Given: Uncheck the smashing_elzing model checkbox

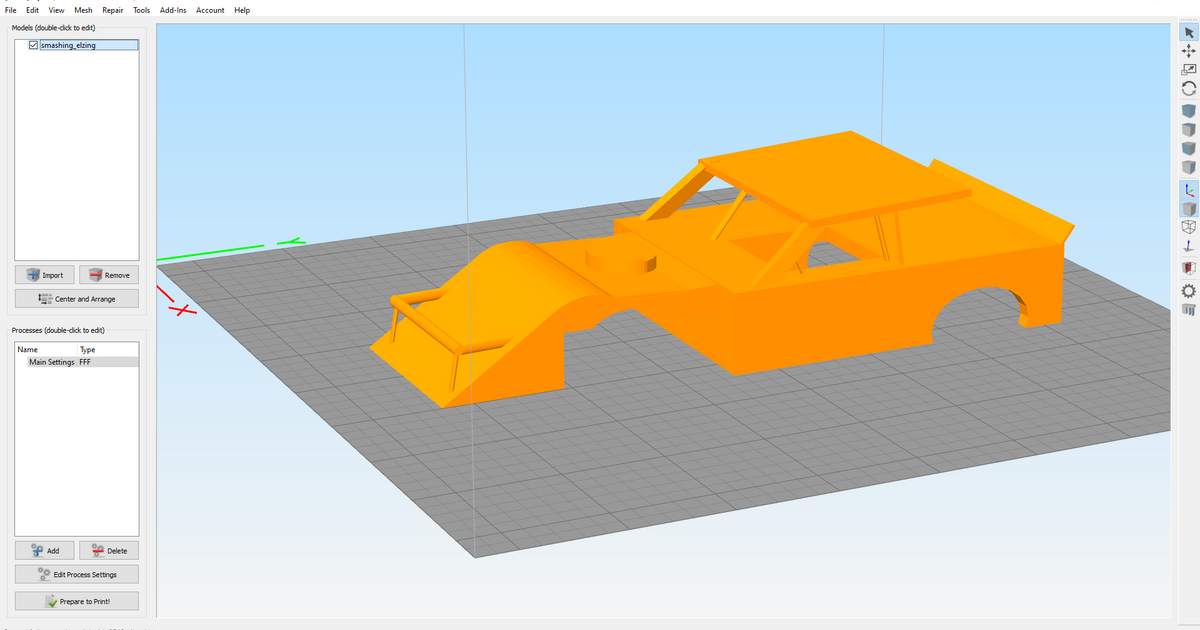Looking at the screenshot, I should point(34,45).
